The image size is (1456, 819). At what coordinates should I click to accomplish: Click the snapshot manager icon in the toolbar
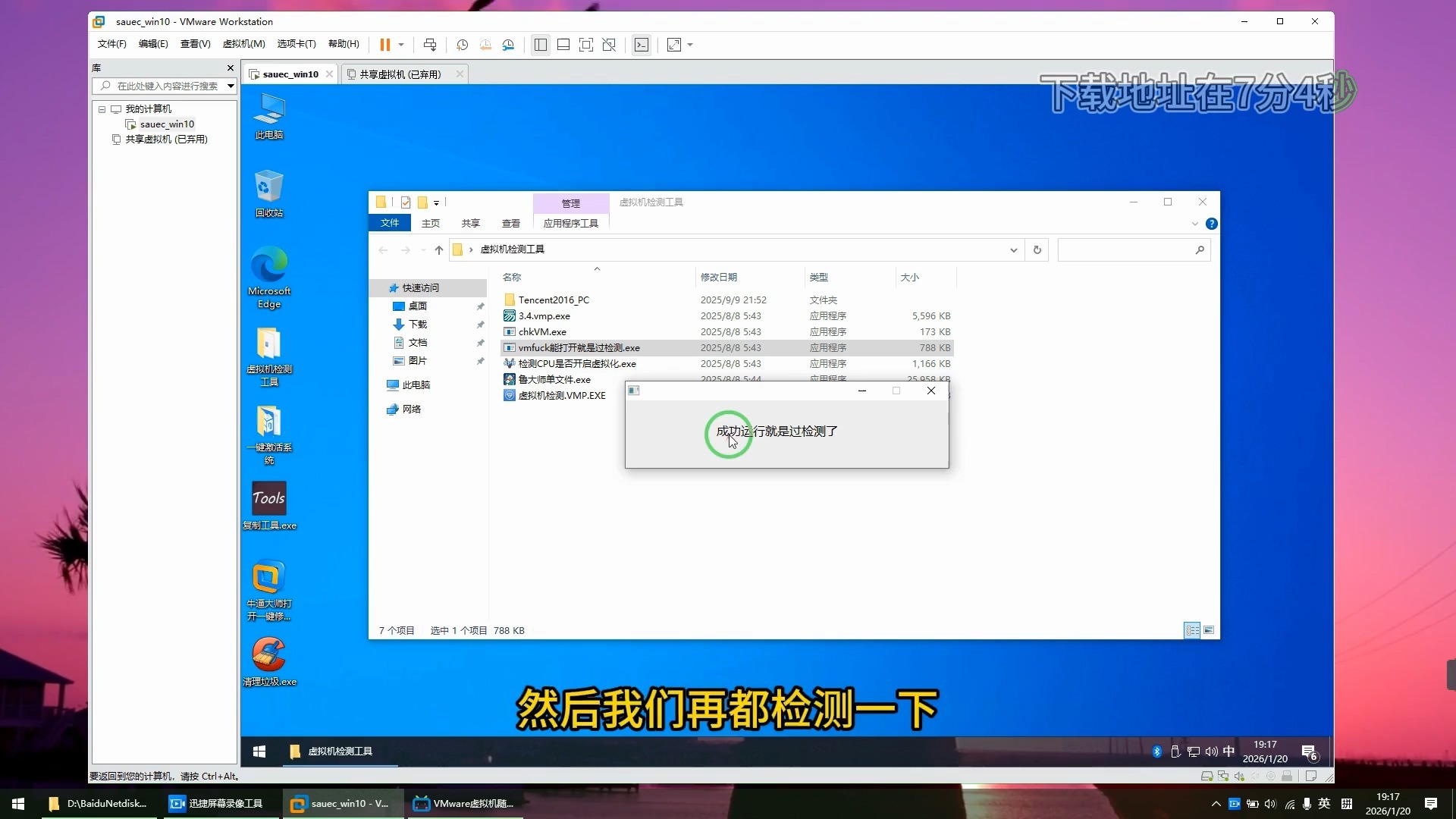[508, 45]
